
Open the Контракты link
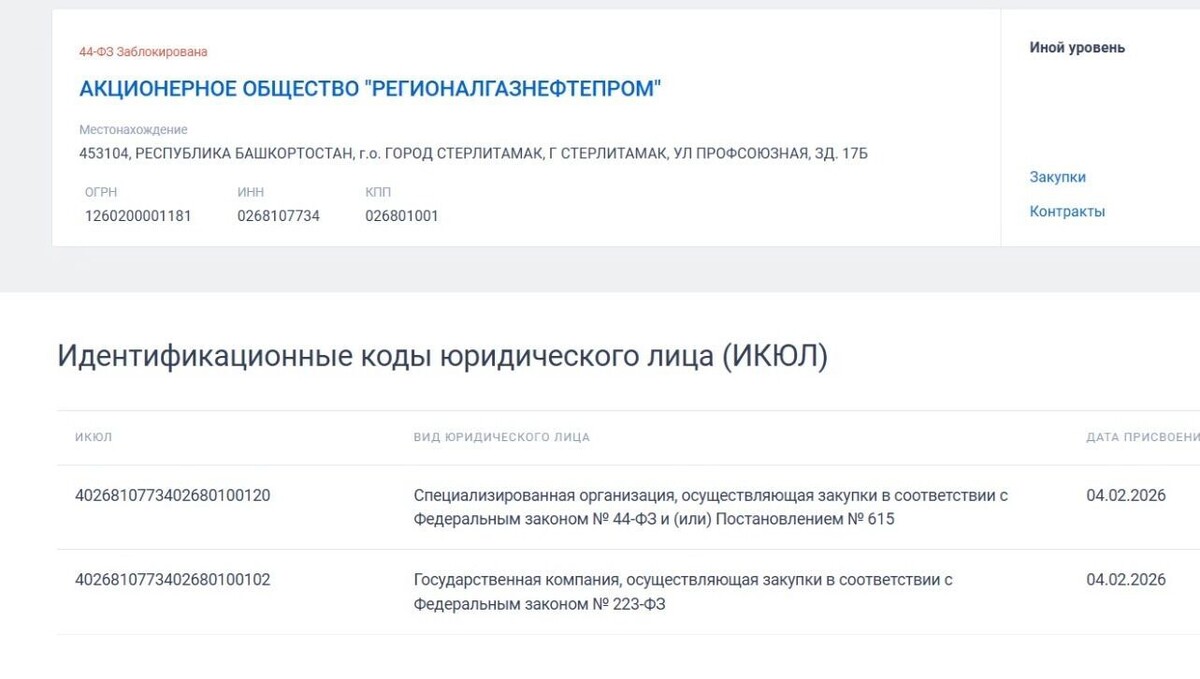[x=1067, y=211]
